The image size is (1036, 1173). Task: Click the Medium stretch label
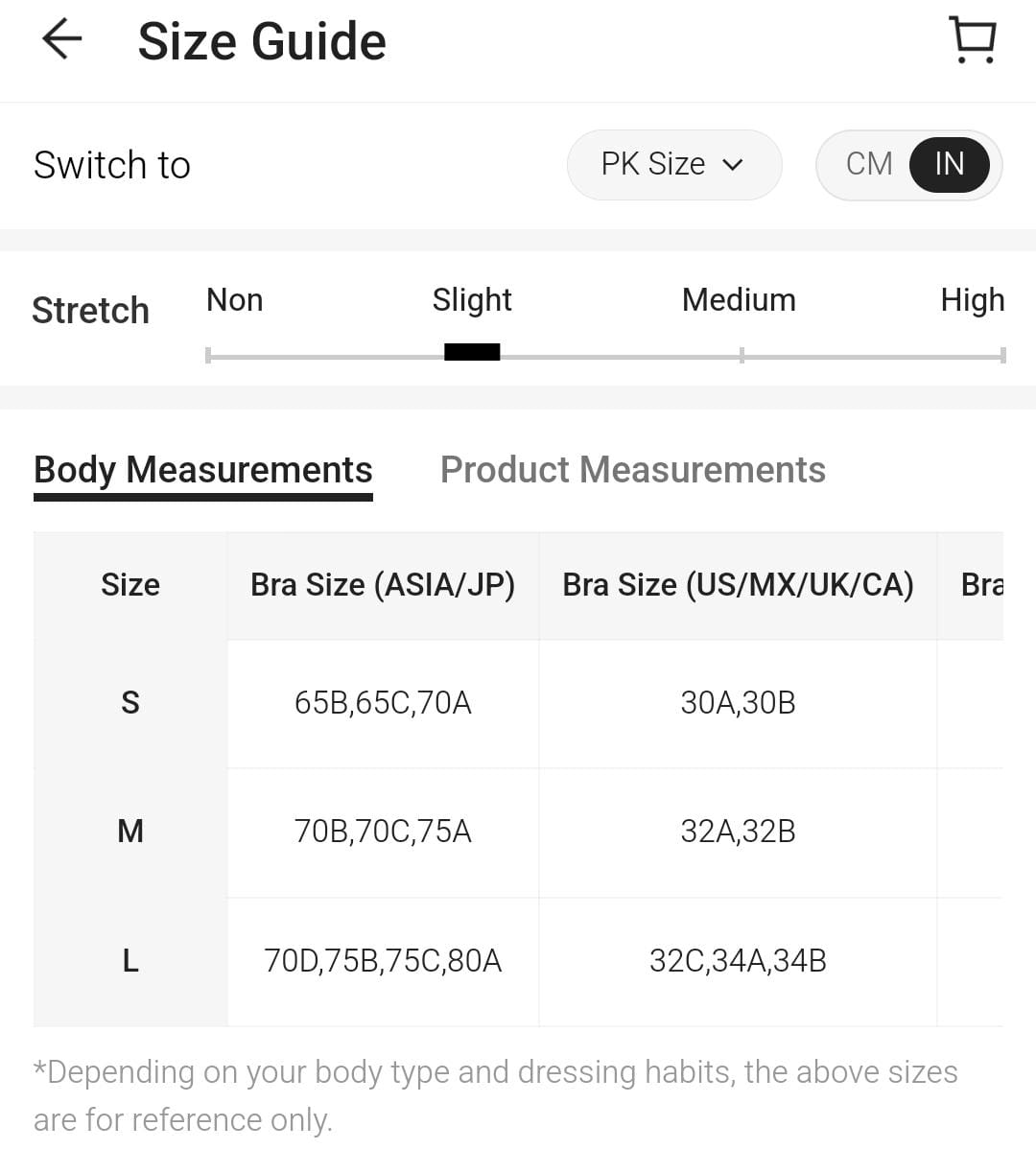pyautogui.click(x=739, y=300)
